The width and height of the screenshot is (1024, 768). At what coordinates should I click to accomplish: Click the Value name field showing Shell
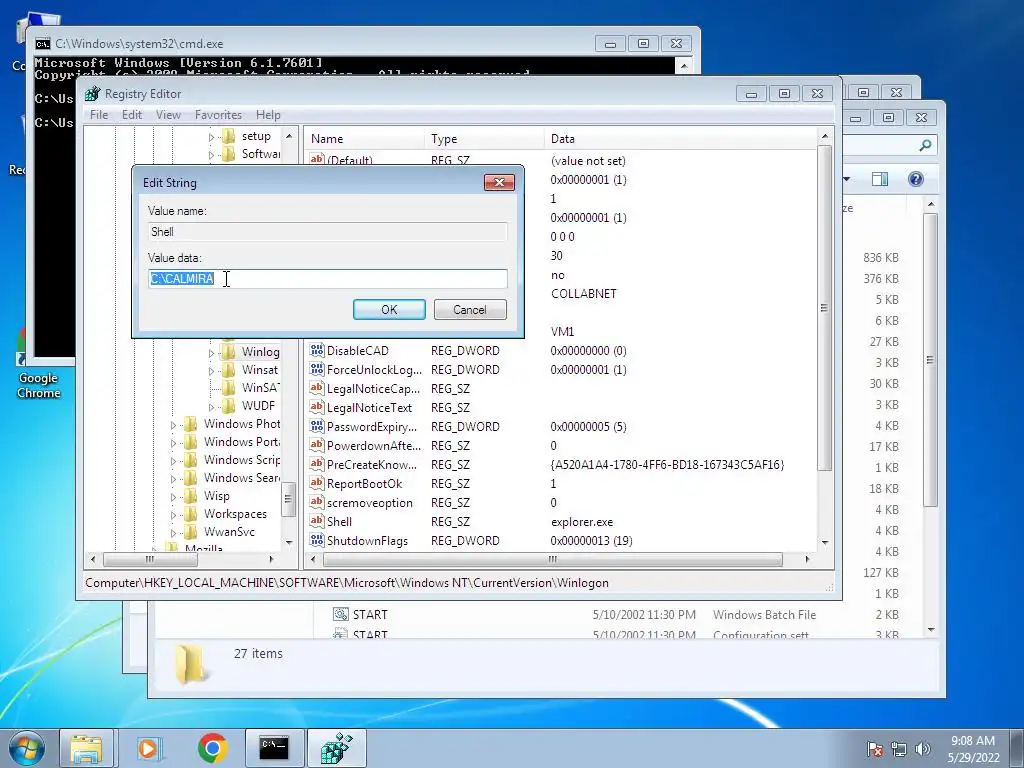click(x=327, y=232)
